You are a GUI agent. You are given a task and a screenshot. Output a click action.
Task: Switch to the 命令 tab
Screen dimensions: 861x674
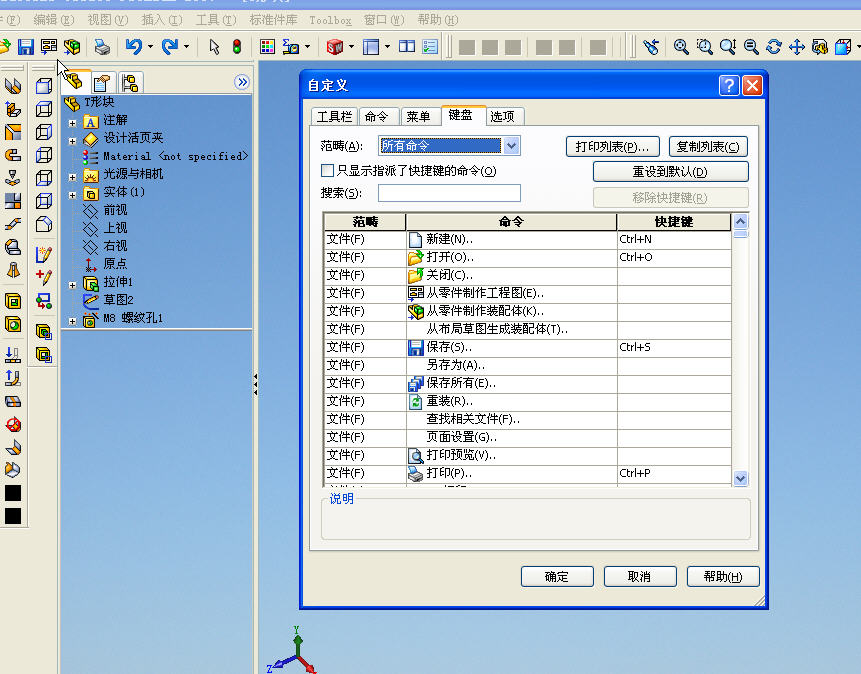point(376,116)
